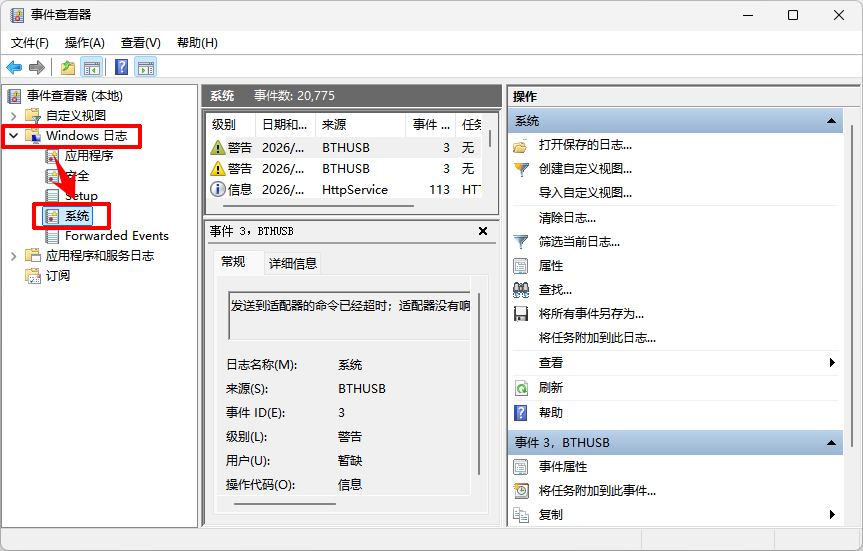Image resolution: width=863 pixels, height=551 pixels.
Task: Select the 订阅 node
Action: 58,276
